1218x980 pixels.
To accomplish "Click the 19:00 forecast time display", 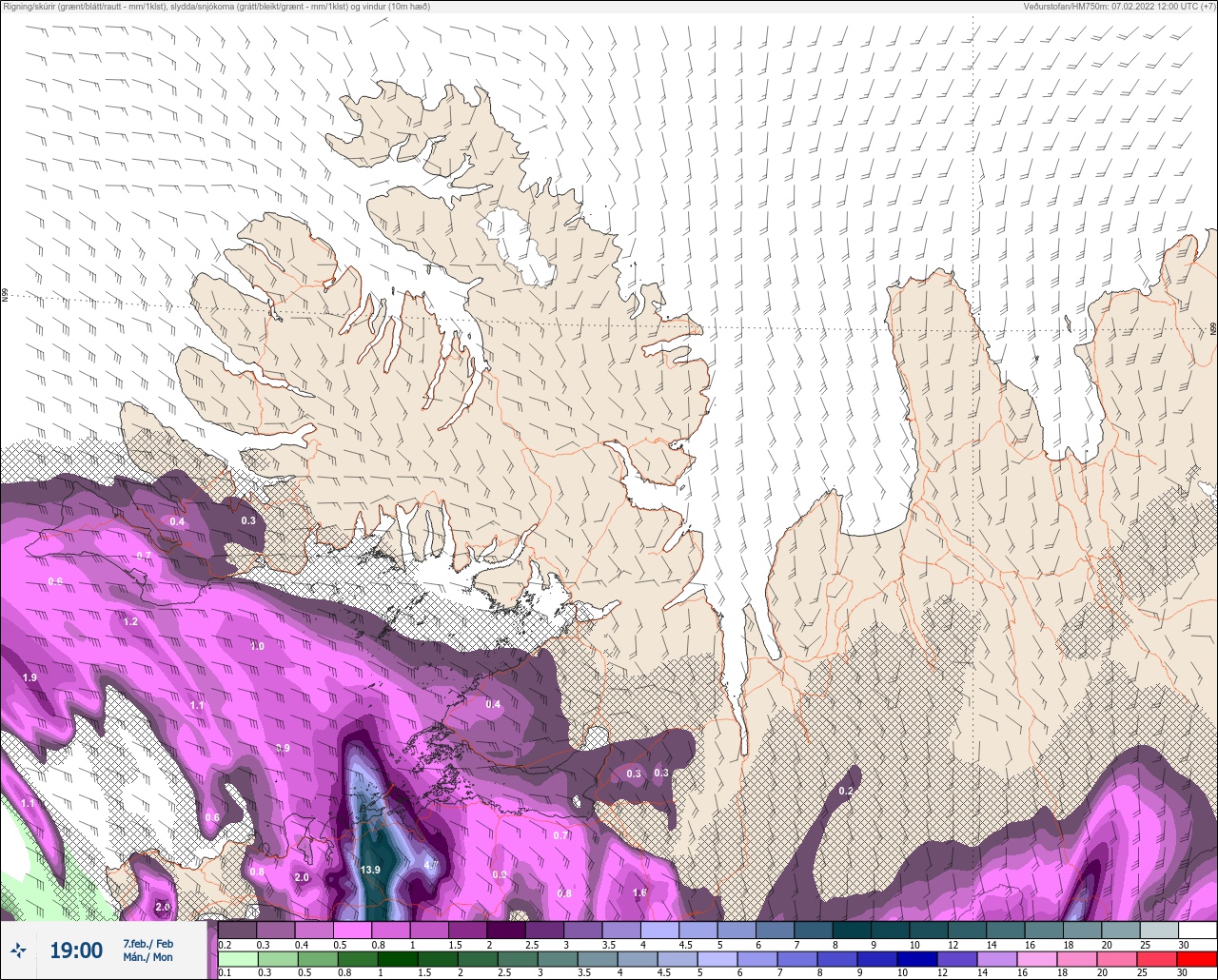I will click(x=76, y=951).
